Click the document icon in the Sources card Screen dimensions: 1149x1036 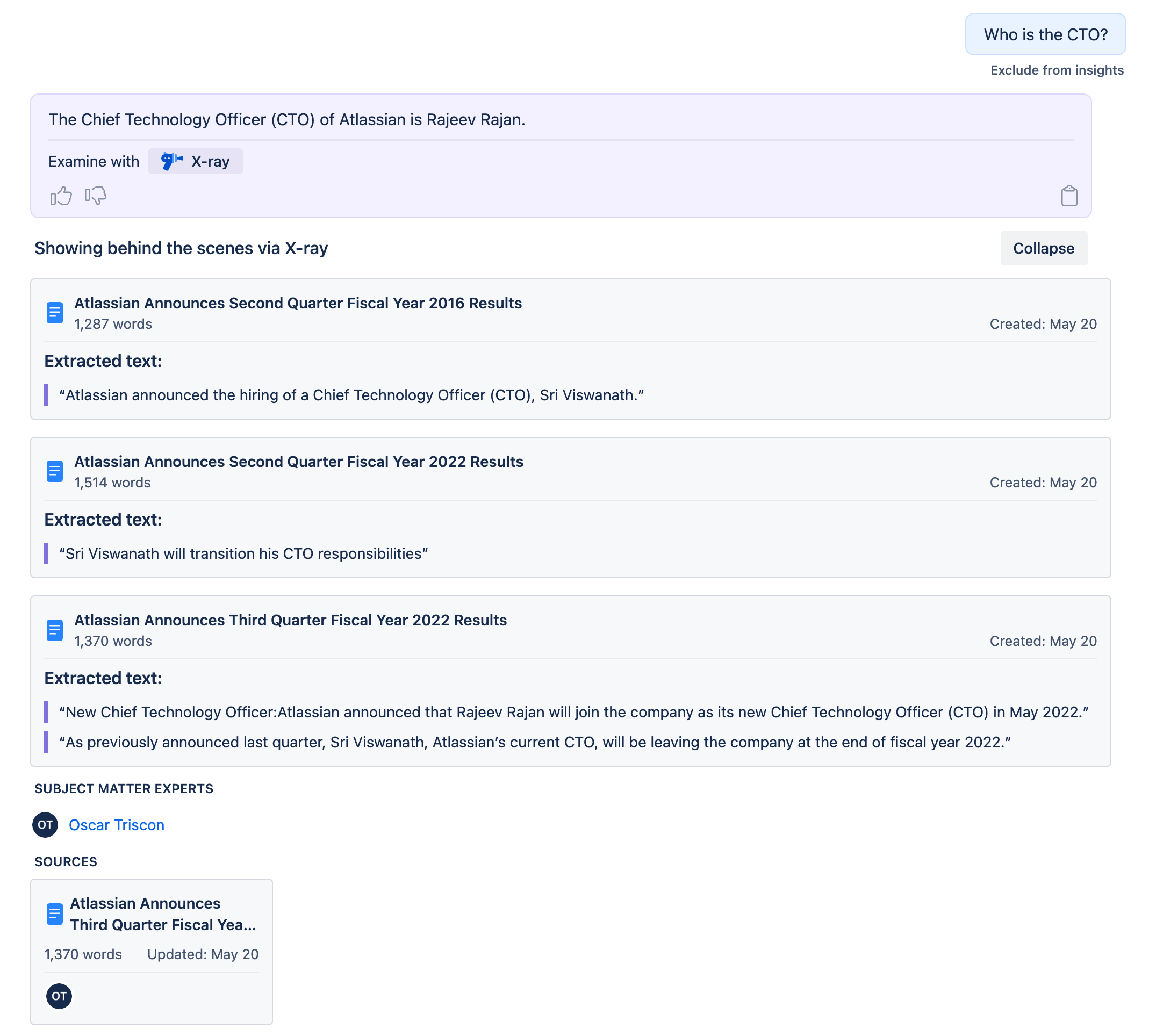click(x=55, y=913)
